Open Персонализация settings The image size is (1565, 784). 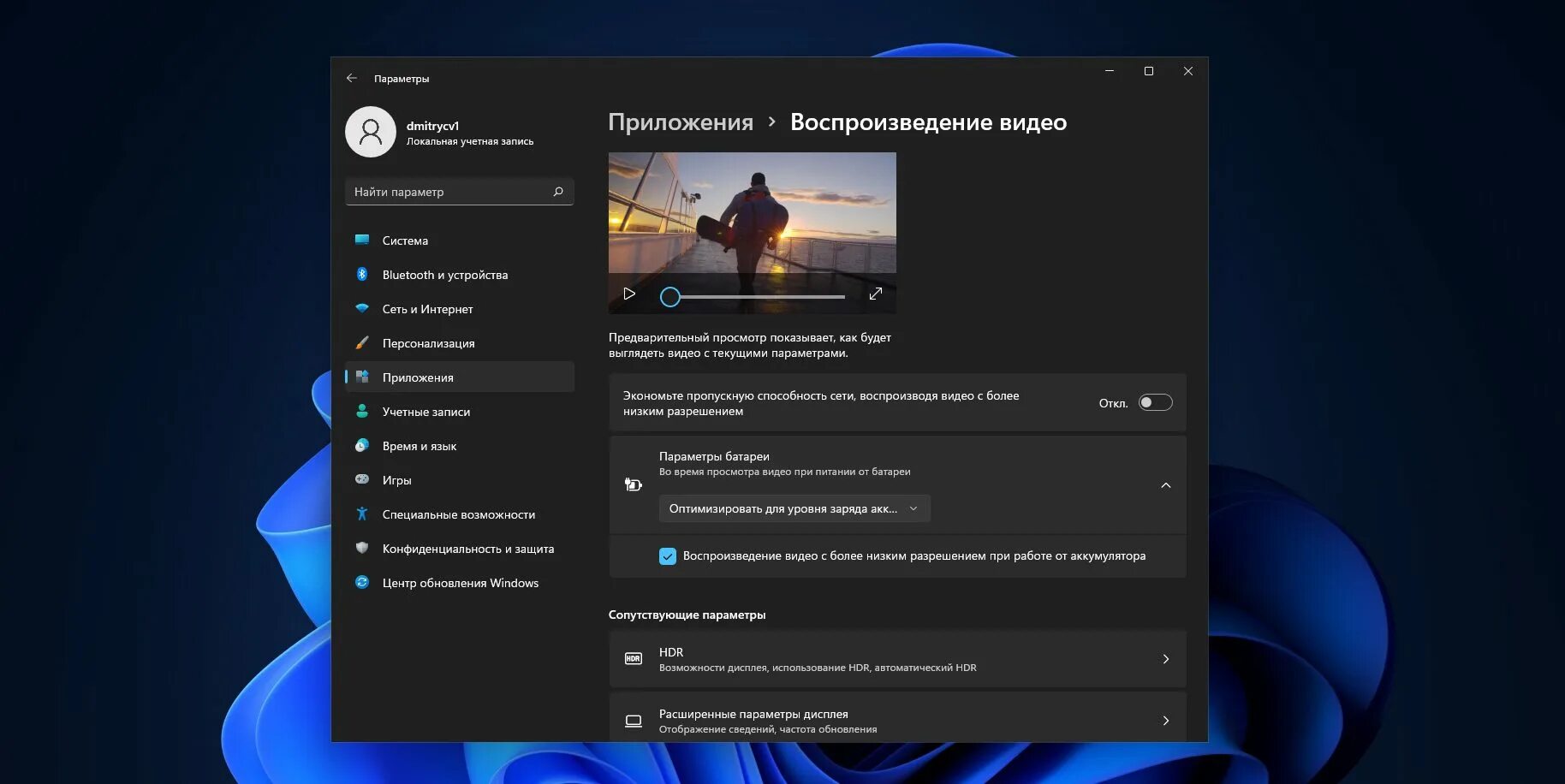(x=460, y=343)
